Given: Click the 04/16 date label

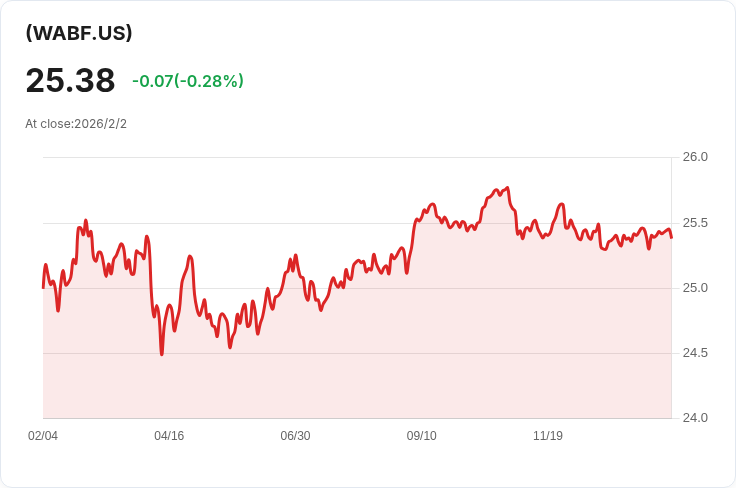Looking at the screenshot, I should pyautogui.click(x=169, y=436).
